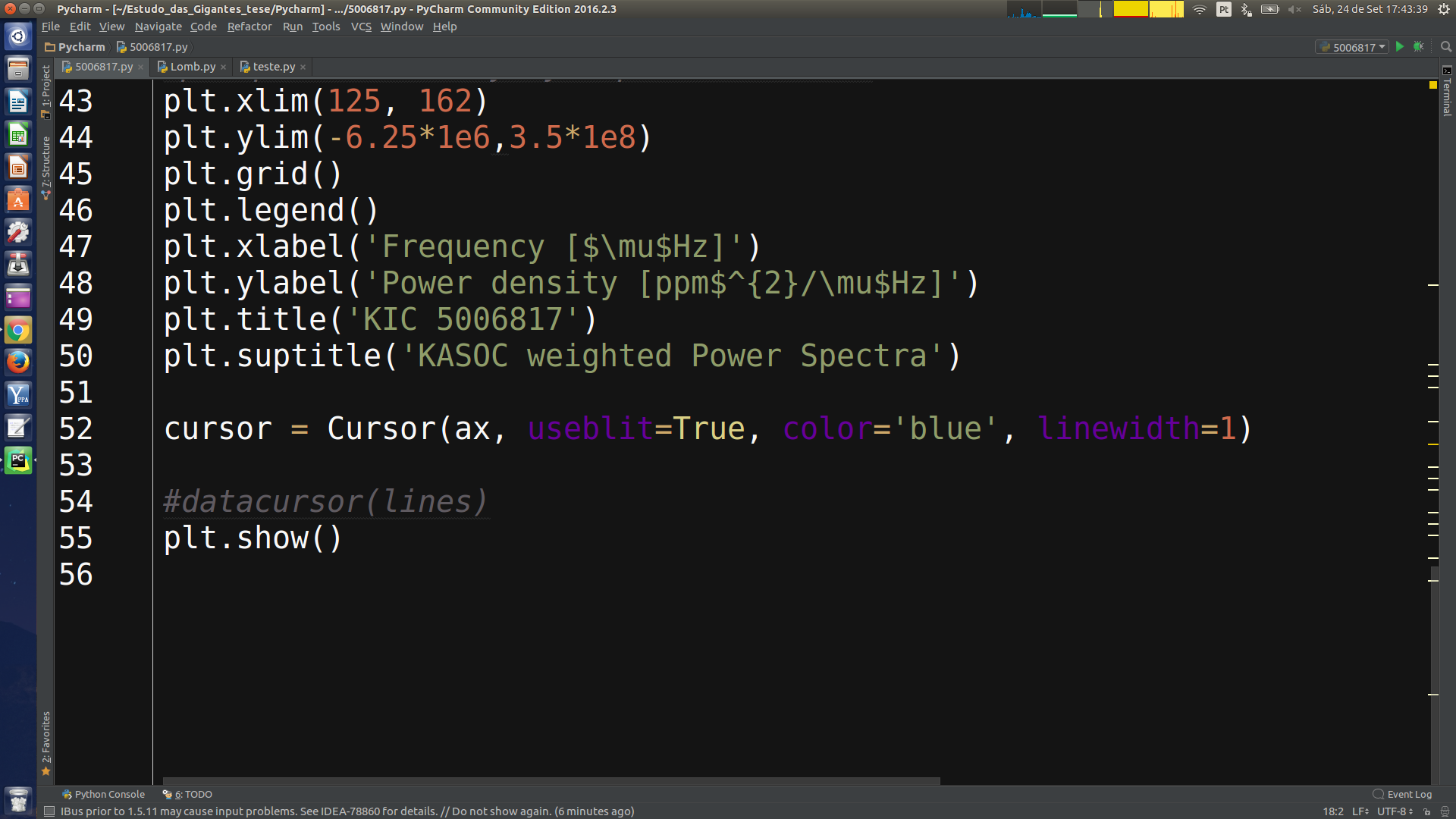Toggle the Project tool window

46,91
